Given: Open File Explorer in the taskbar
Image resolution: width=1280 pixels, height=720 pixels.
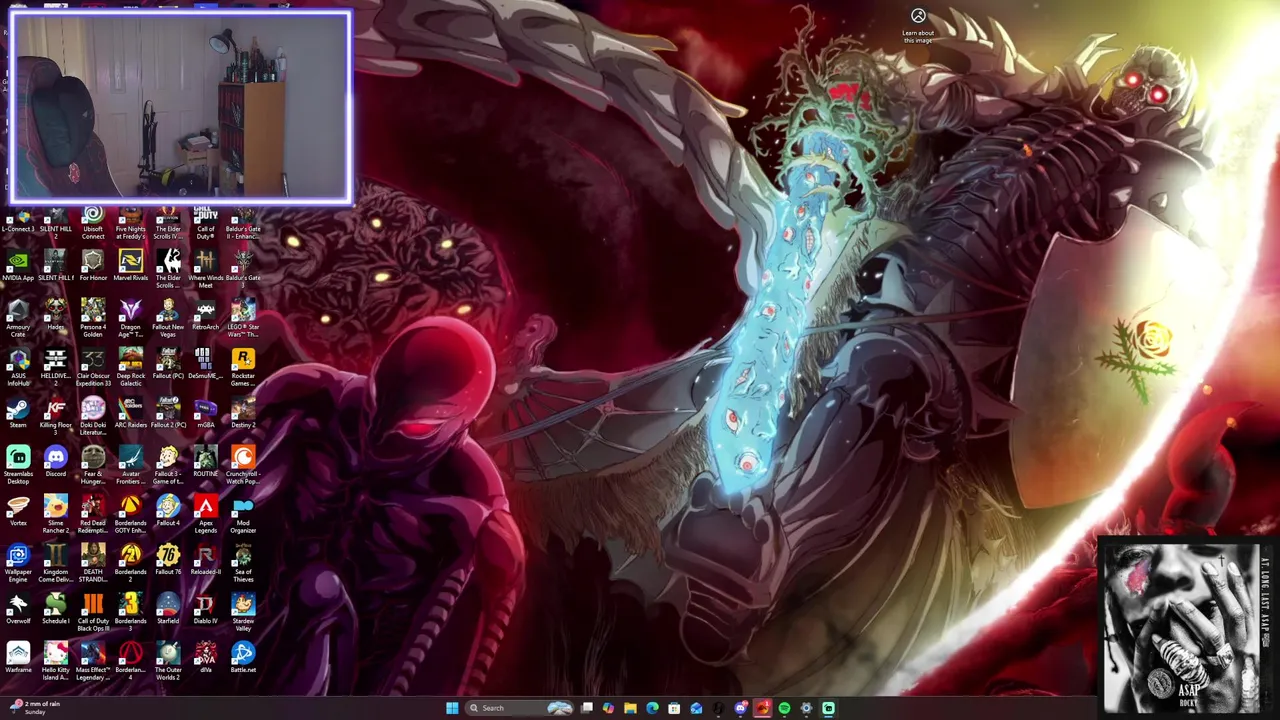Looking at the screenshot, I should [x=630, y=708].
